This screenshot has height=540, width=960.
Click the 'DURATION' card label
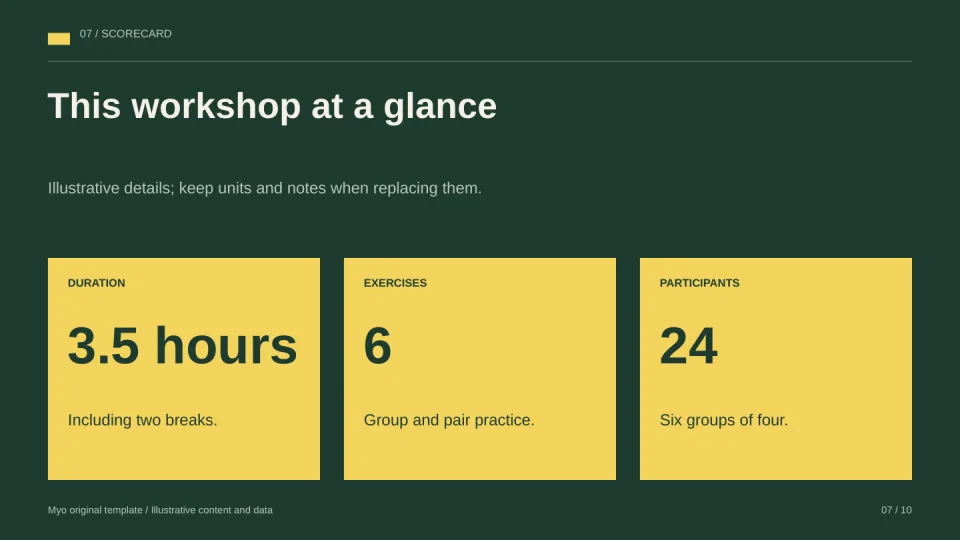[x=96, y=283]
